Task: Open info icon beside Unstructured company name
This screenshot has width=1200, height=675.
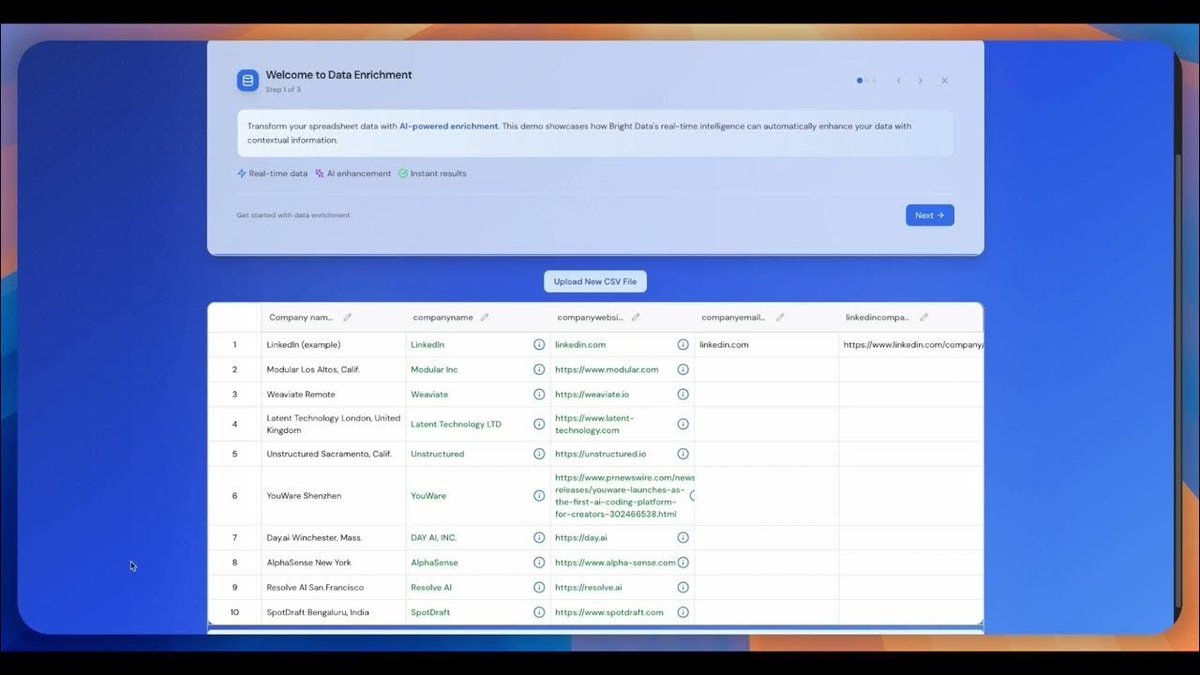Action: pyautogui.click(x=539, y=453)
